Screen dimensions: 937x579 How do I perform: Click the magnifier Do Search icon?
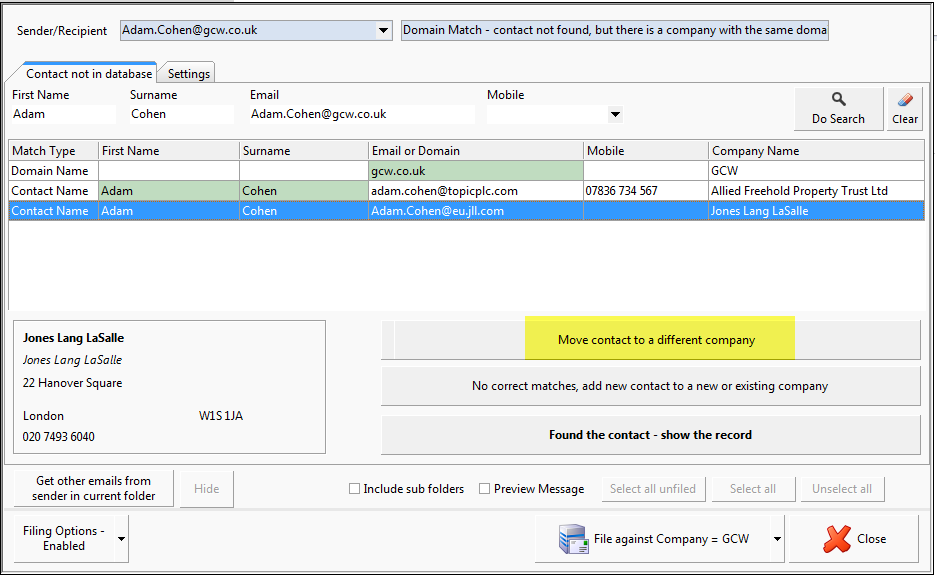tap(838, 99)
